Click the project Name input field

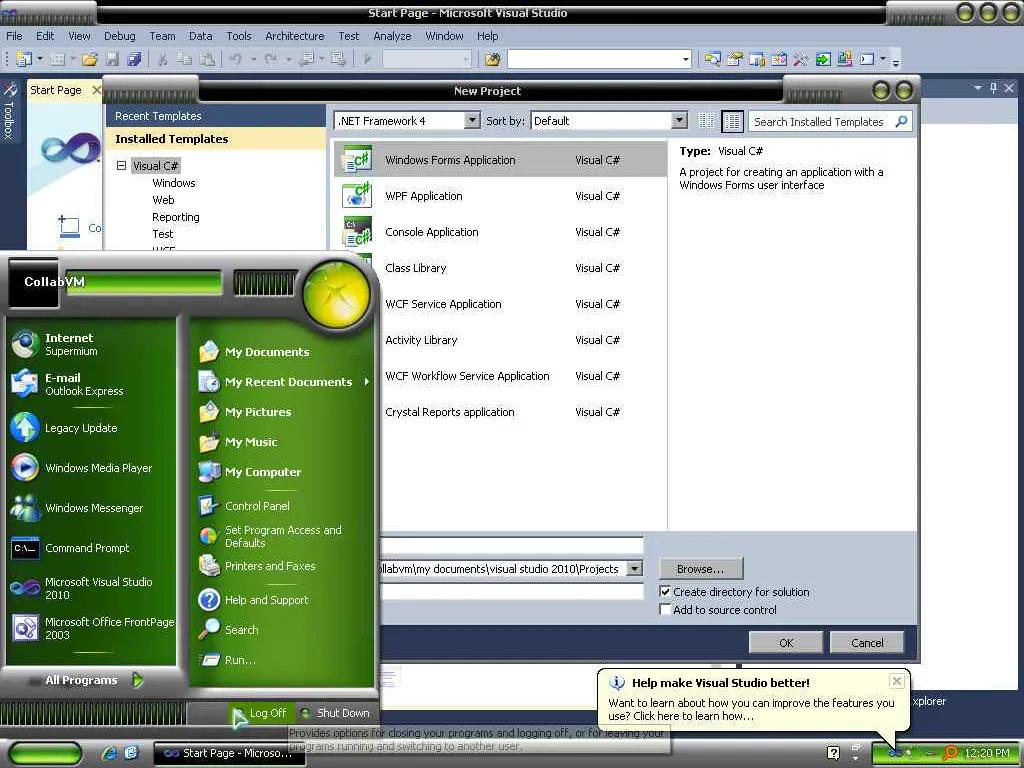coord(511,546)
